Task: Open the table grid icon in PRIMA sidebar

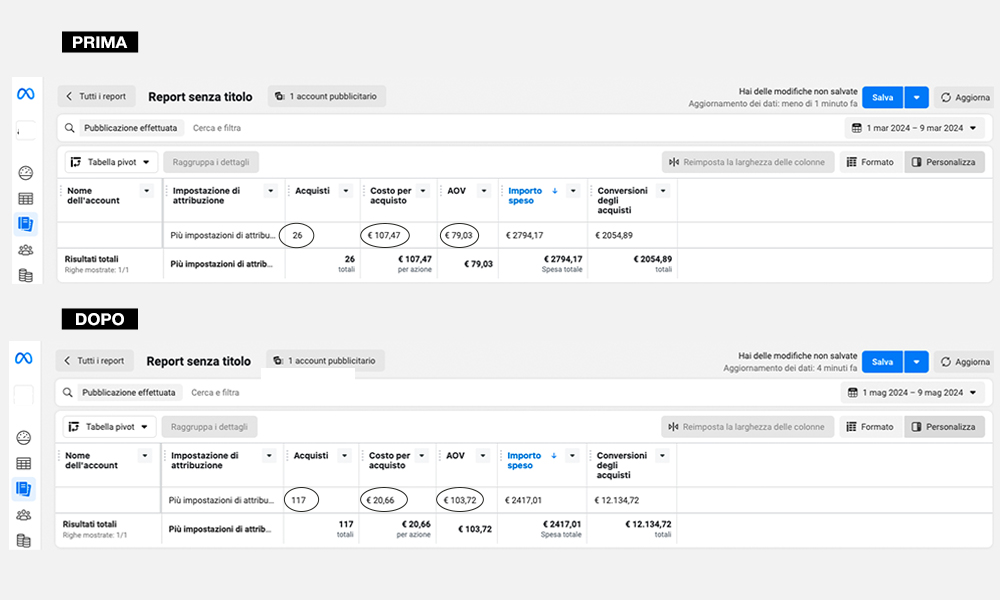Action: click(26, 198)
